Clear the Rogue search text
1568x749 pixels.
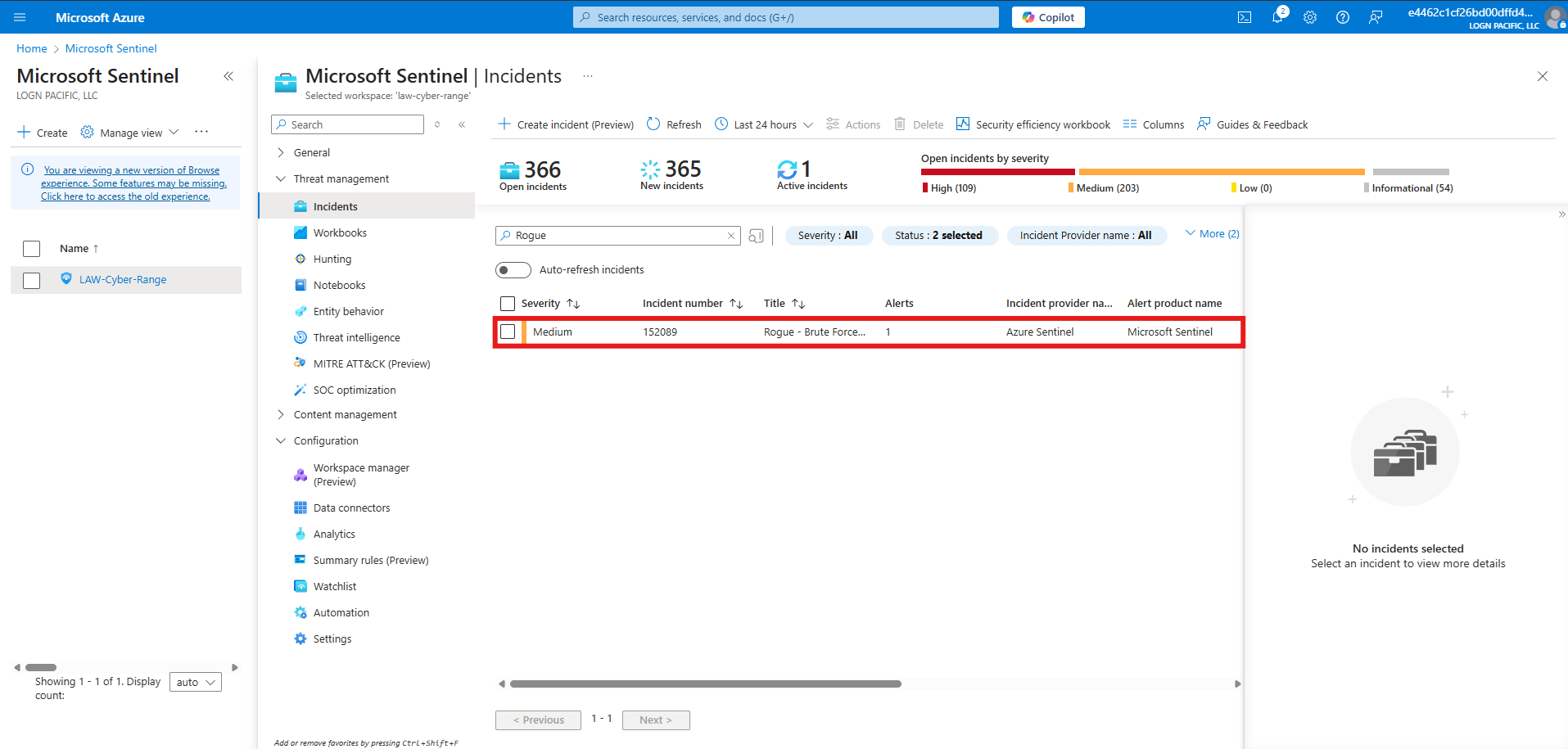point(731,236)
